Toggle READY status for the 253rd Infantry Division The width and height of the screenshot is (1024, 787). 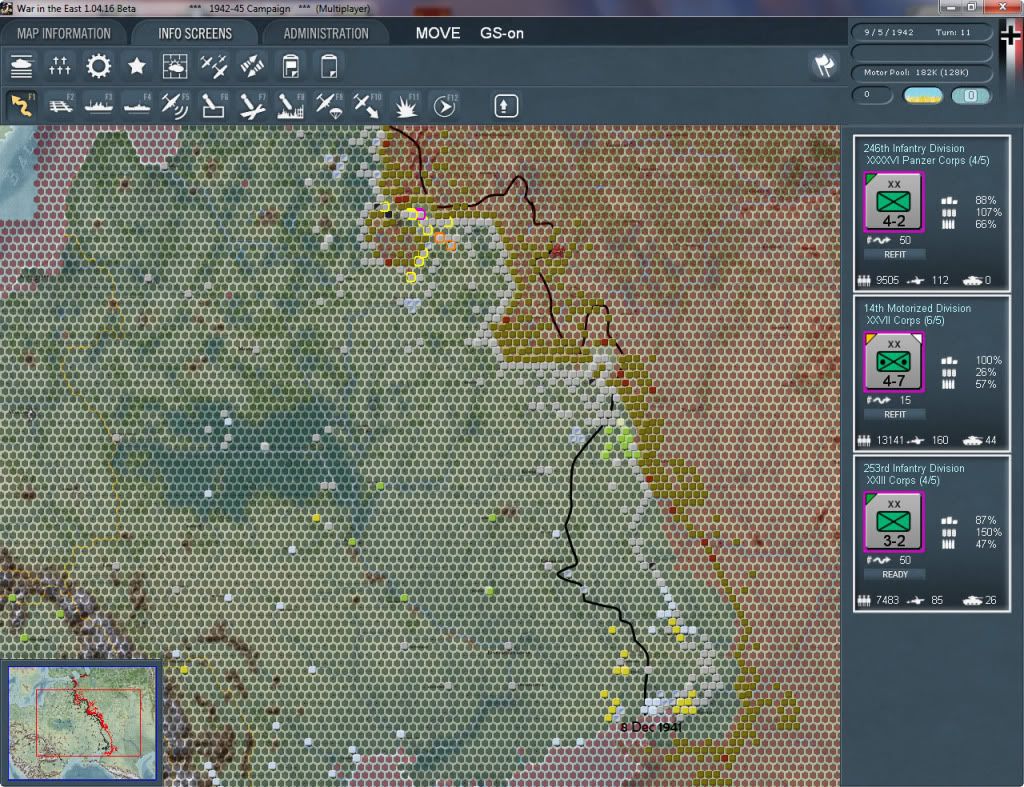click(x=895, y=575)
